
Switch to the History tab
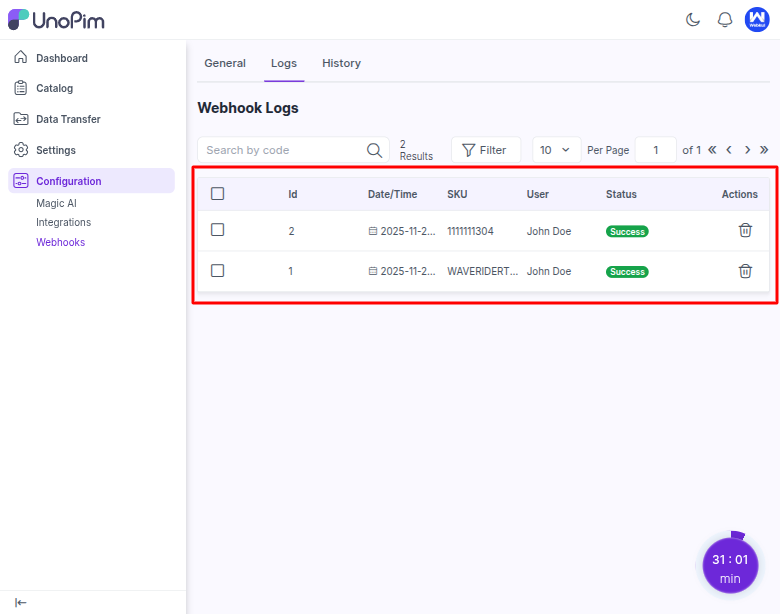[341, 63]
